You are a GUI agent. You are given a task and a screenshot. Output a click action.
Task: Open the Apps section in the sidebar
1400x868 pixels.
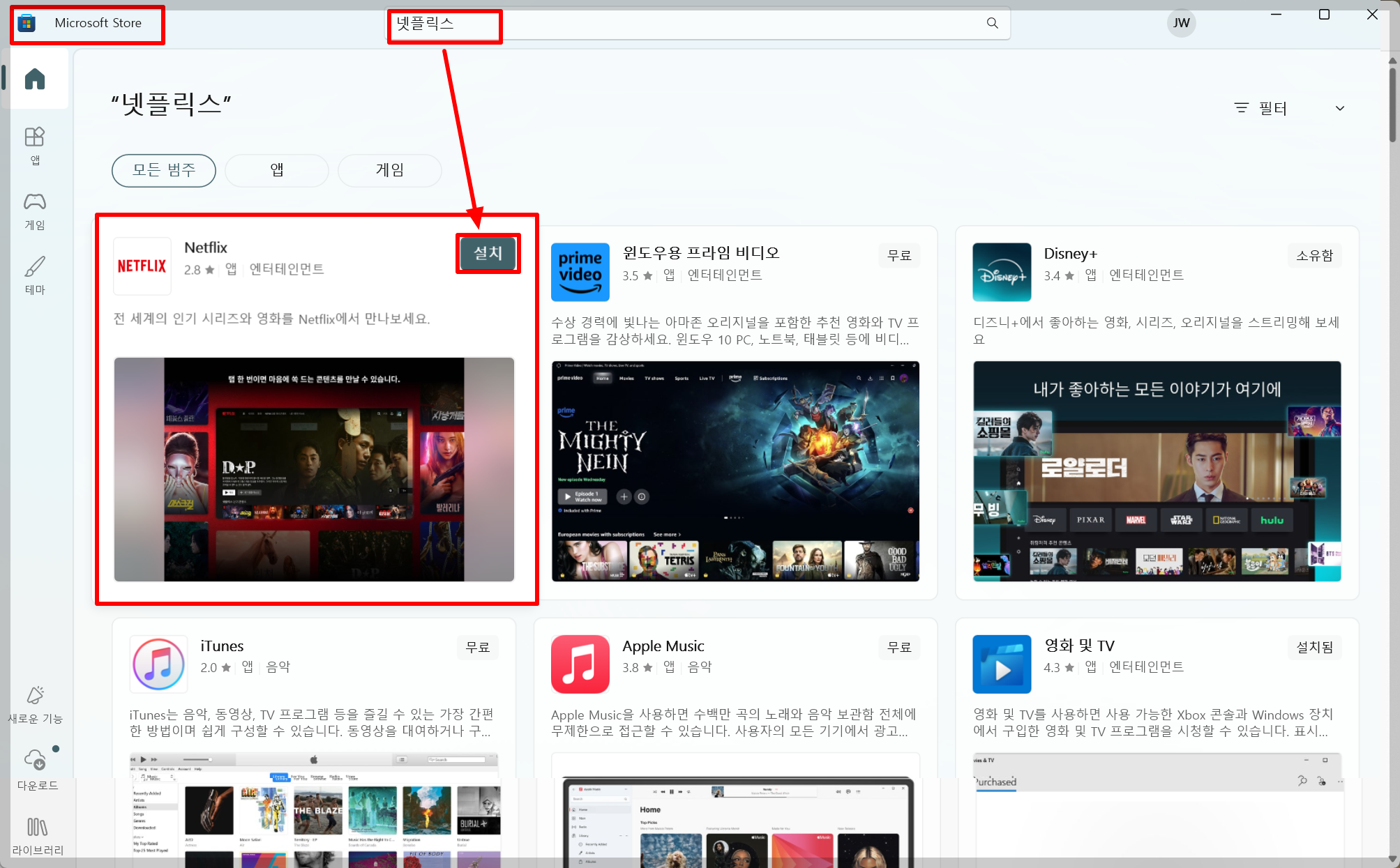coord(35,144)
